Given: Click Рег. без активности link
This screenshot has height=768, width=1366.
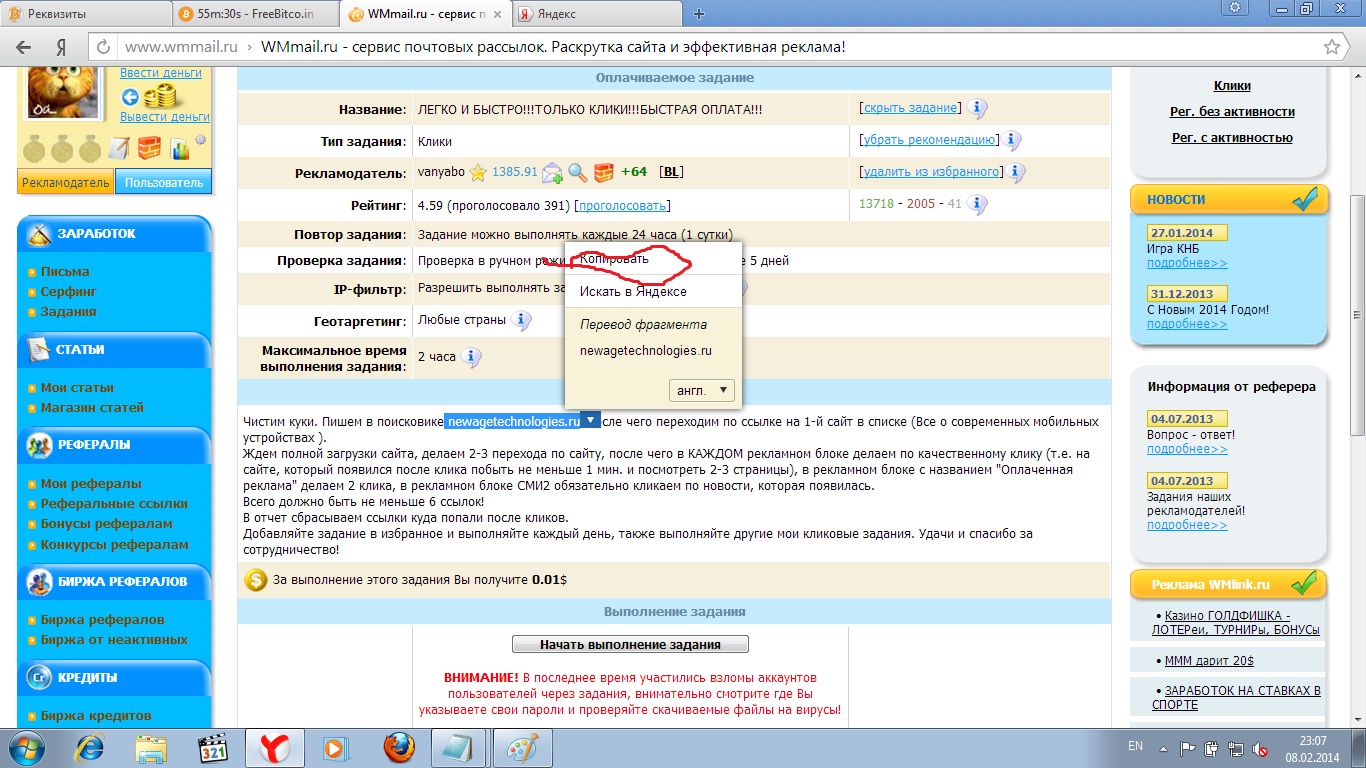Looking at the screenshot, I should 1232,111.
